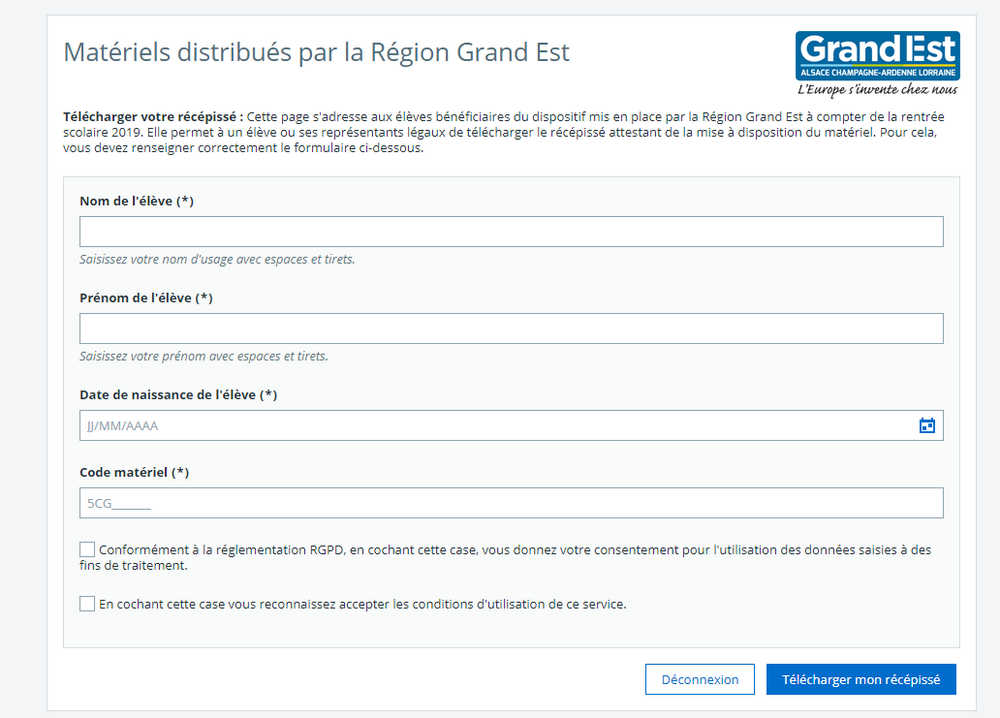Click the L'Europe s'invente chez nous tagline

pos(877,89)
